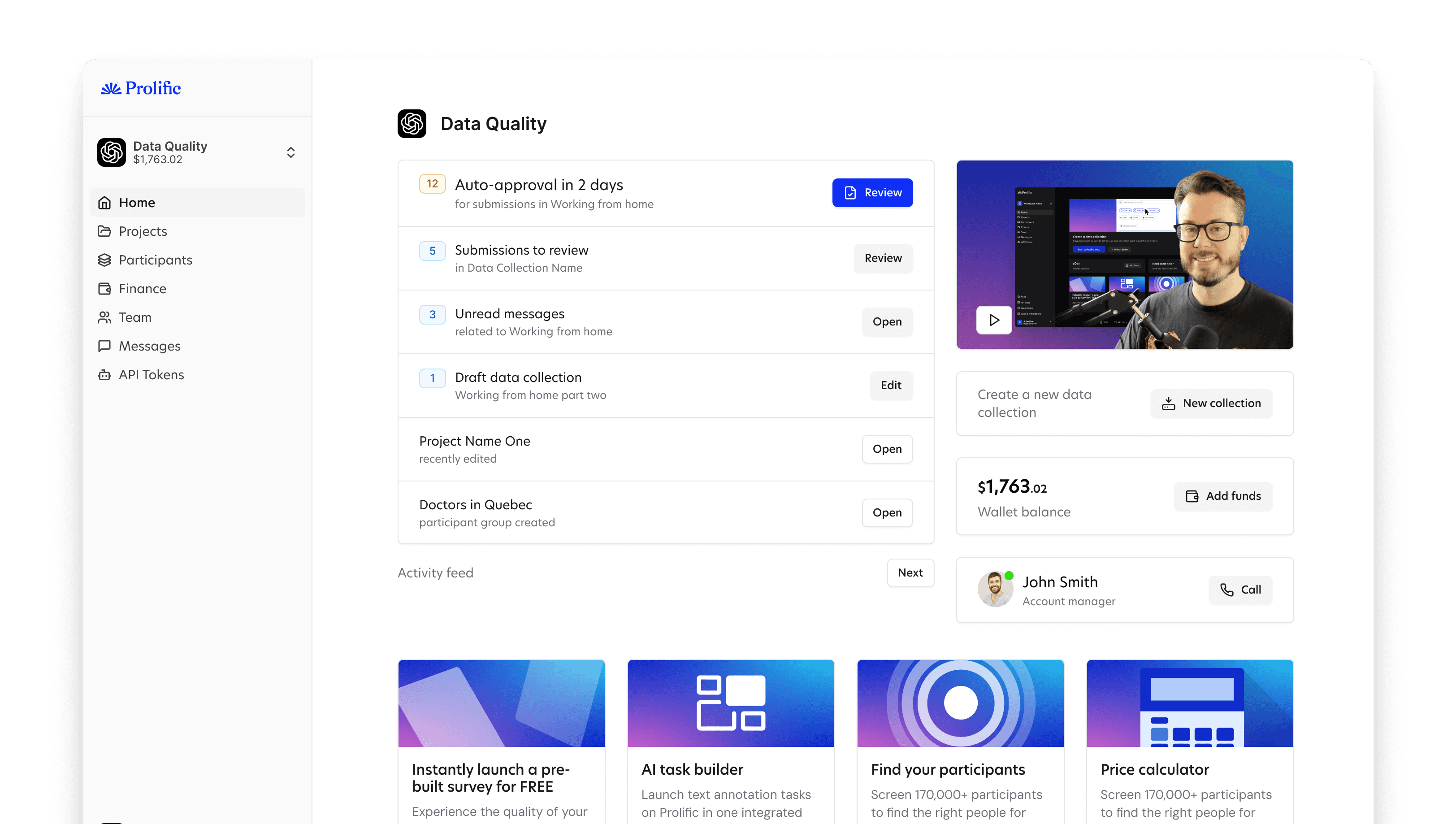Click the phone icon on the Call button
Image resolution: width=1456 pixels, height=824 pixels.
(x=1225, y=590)
